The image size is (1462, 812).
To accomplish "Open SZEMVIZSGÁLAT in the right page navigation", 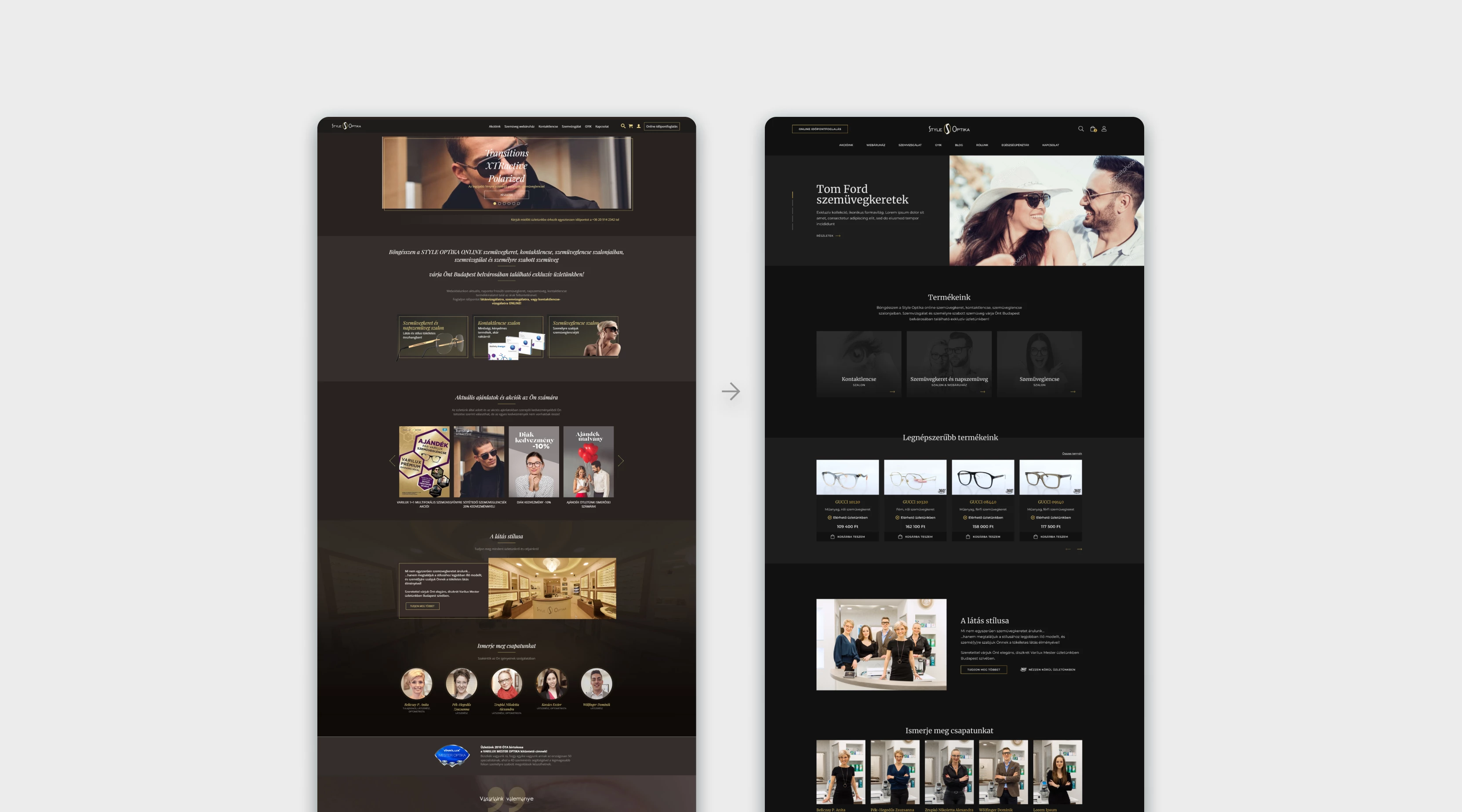I will [x=910, y=145].
